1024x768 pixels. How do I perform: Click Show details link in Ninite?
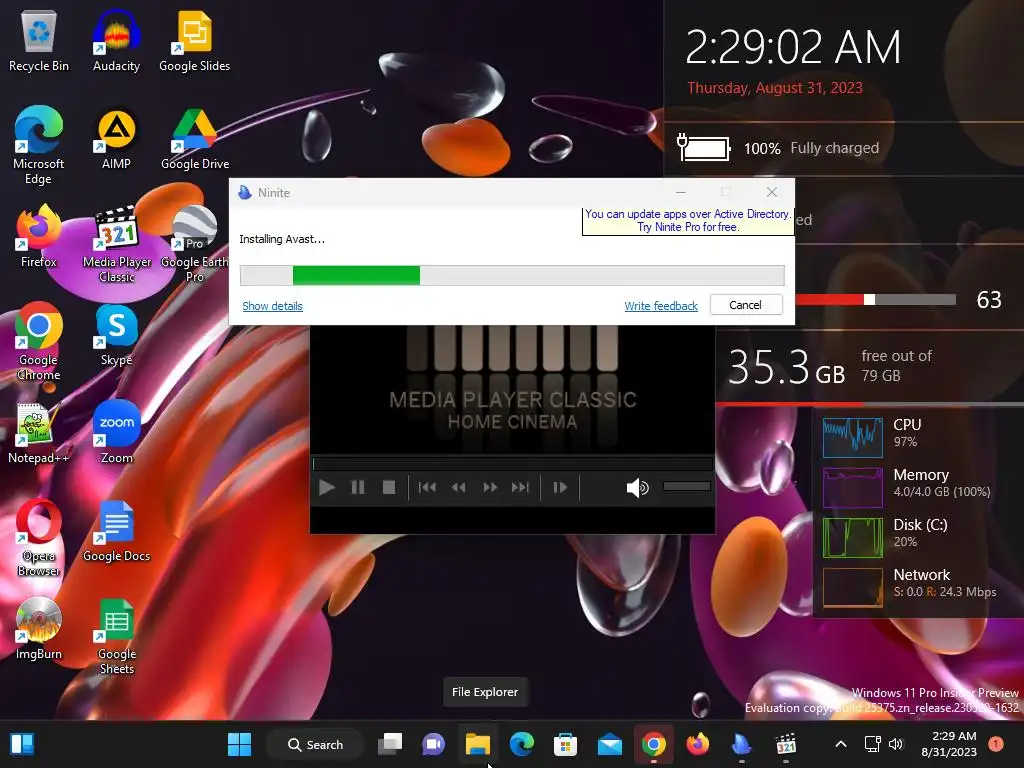(272, 306)
